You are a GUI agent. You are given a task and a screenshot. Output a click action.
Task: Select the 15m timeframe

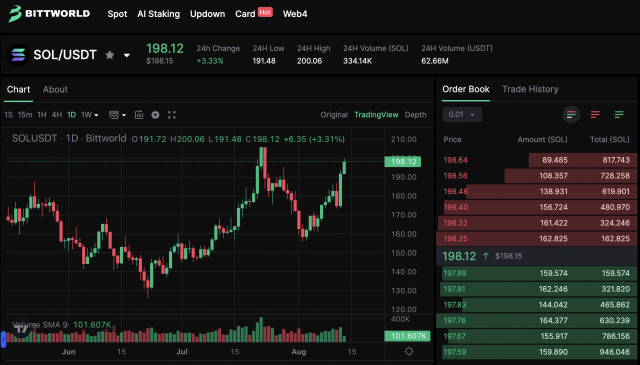25,115
